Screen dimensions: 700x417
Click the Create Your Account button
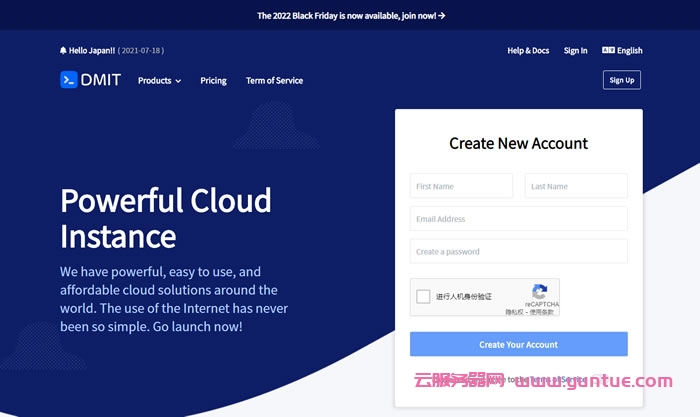pos(518,345)
